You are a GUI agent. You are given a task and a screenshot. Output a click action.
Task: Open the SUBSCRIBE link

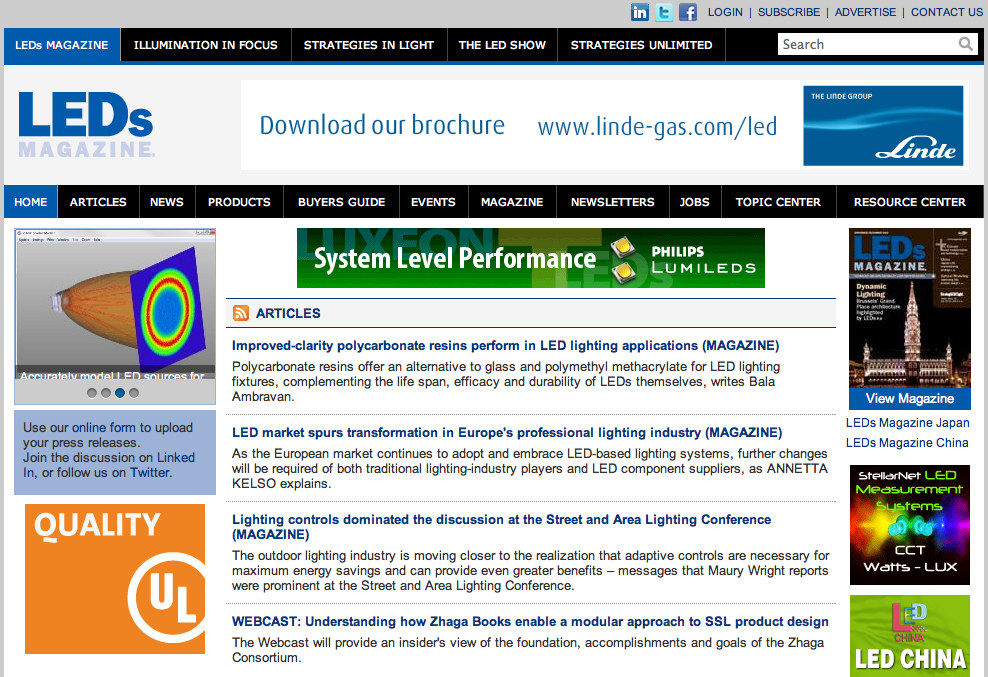tap(789, 12)
